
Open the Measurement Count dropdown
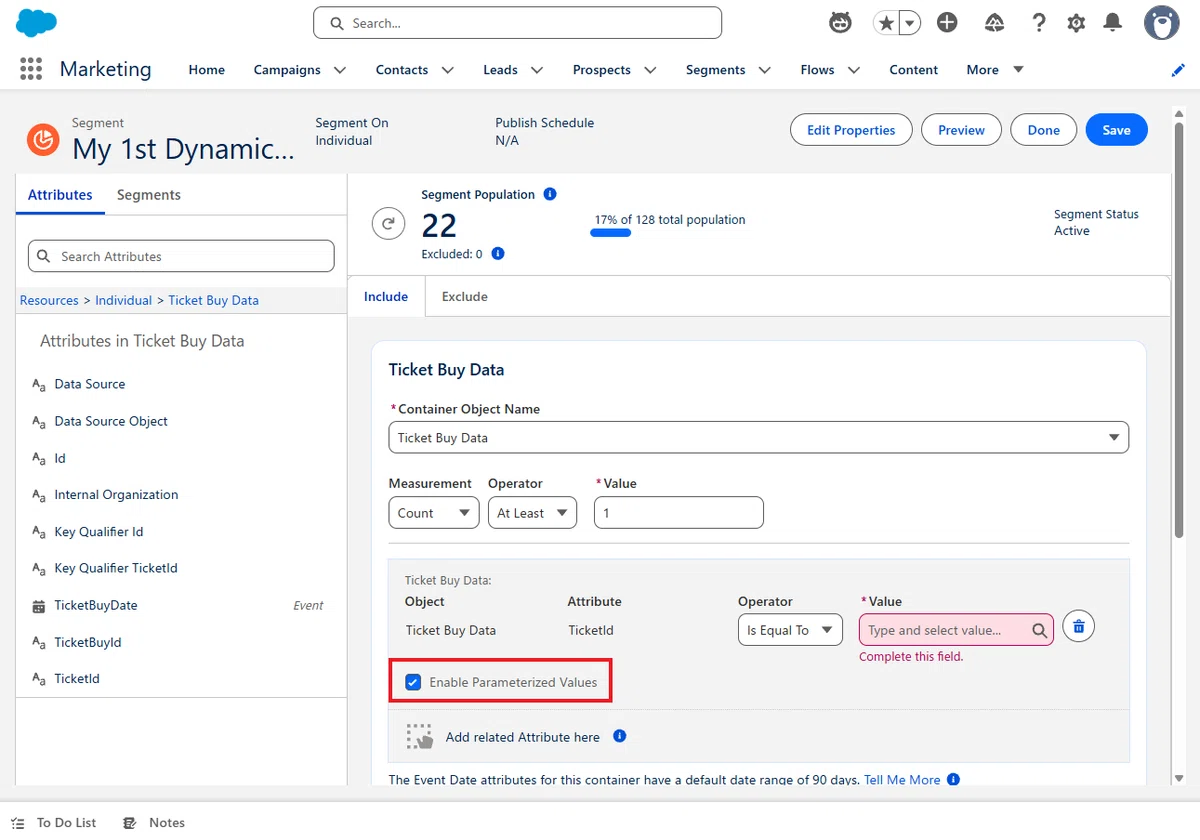(x=433, y=513)
